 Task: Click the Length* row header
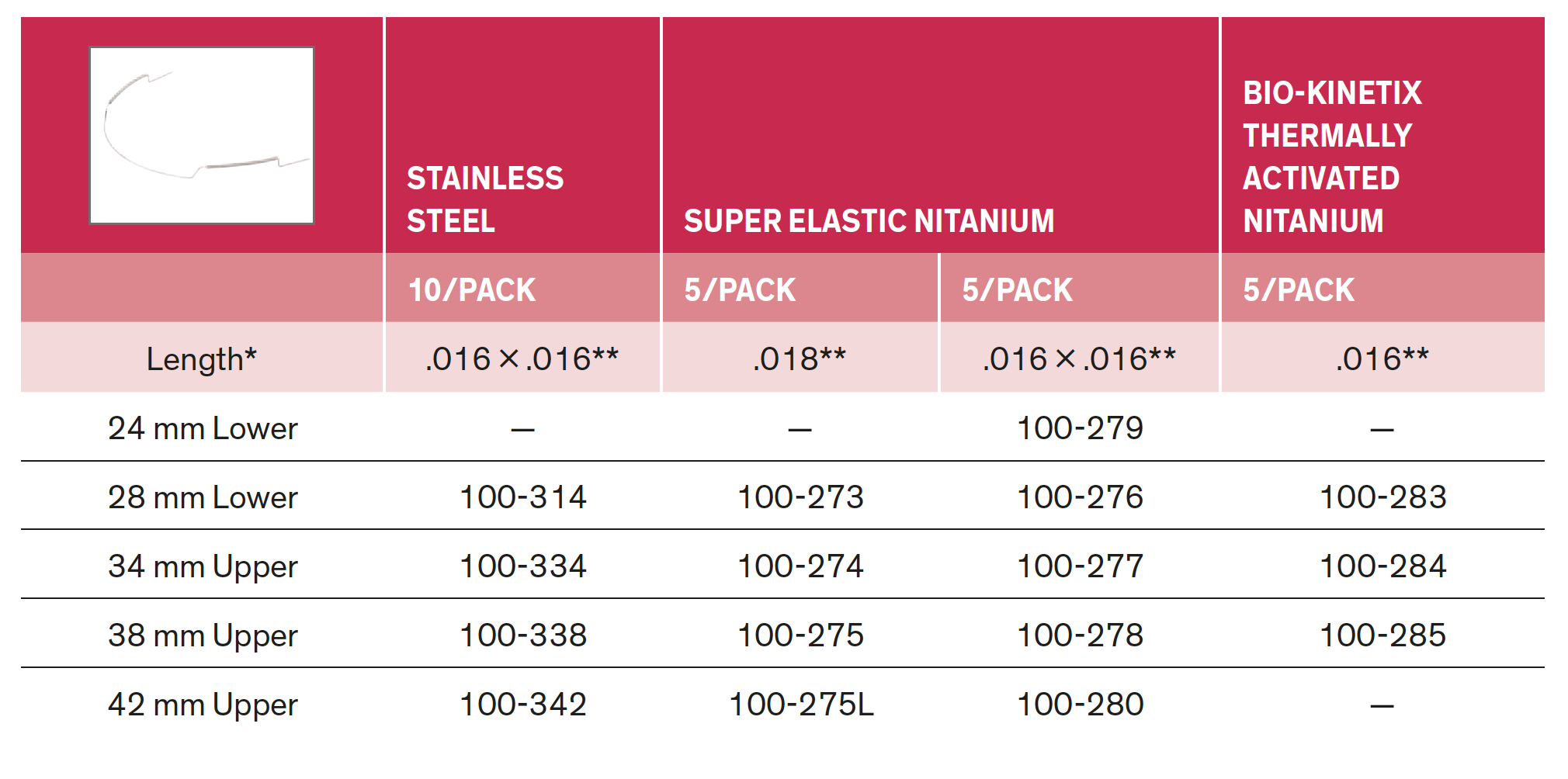pyautogui.click(x=202, y=359)
